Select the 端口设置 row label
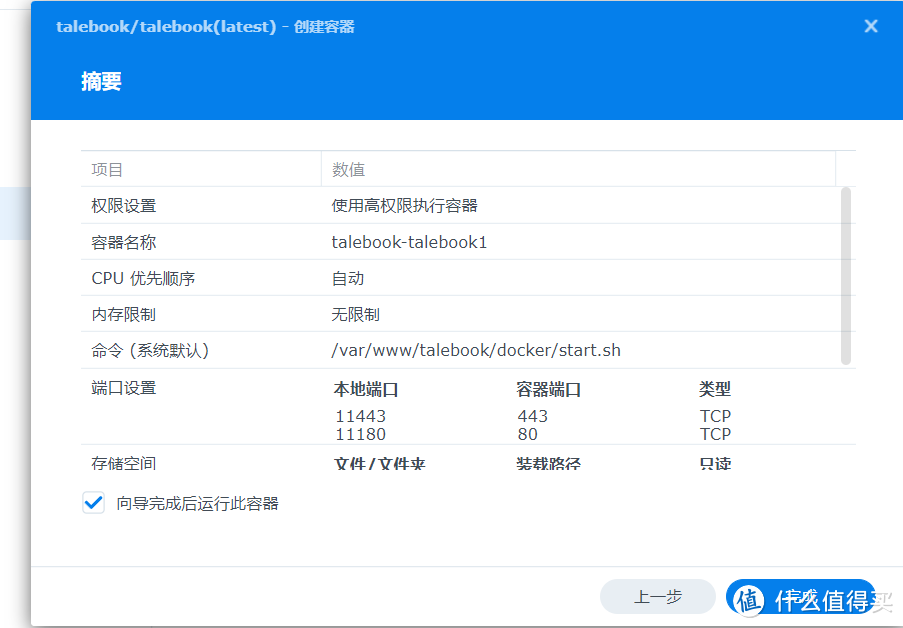This screenshot has height=628, width=903. pyautogui.click(x=124, y=388)
